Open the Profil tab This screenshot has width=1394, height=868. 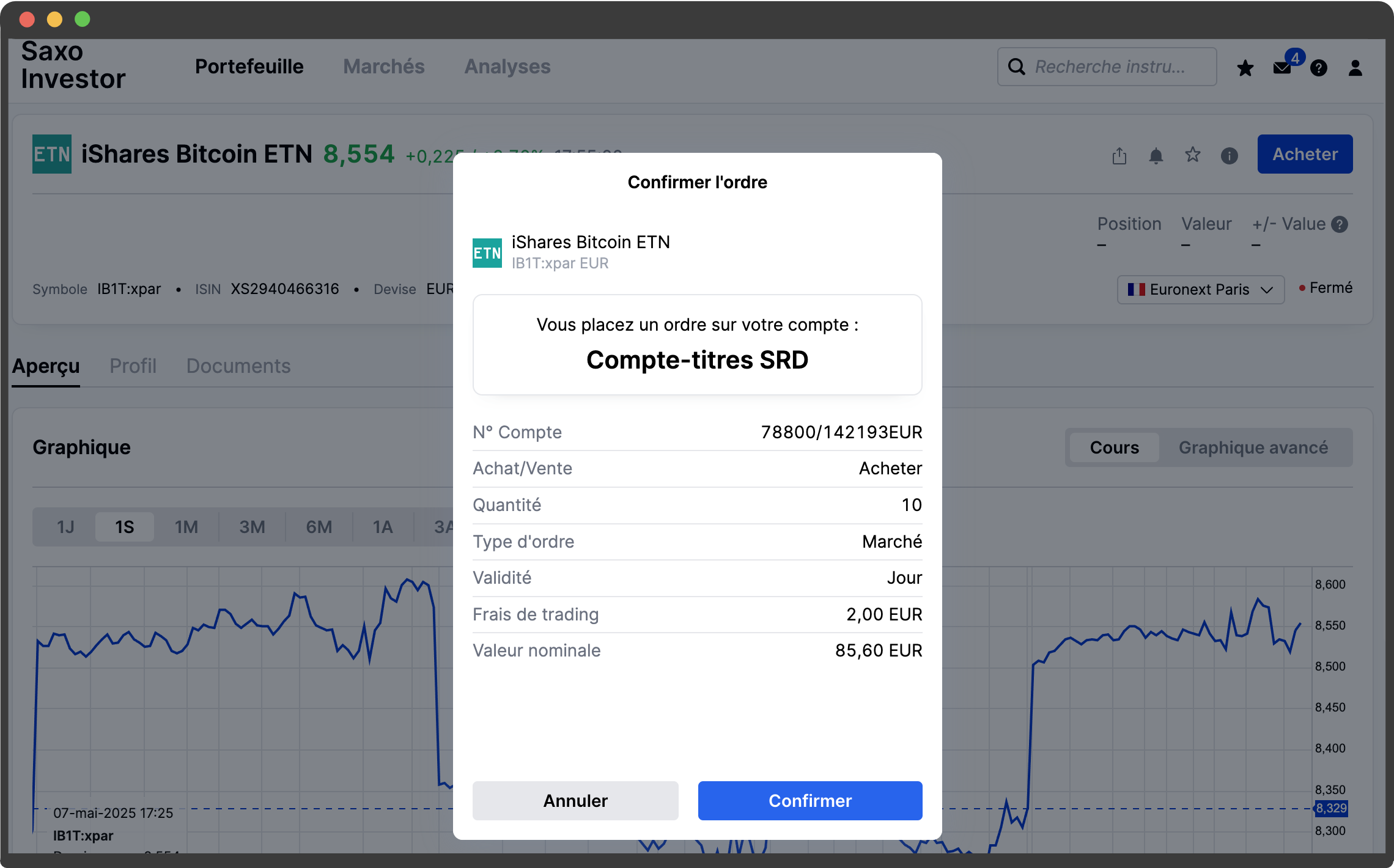click(133, 366)
